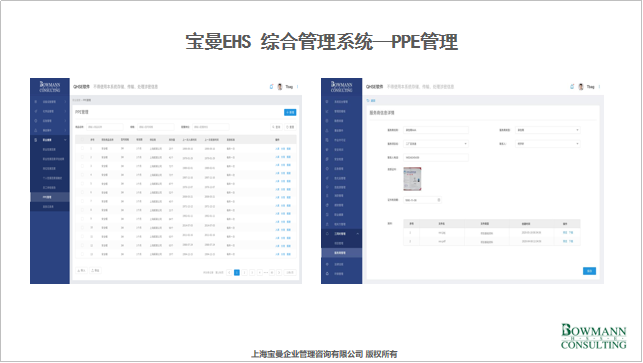Click the magnifier search button above the PPE table
This screenshot has height=363, width=643.
tap(276, 127)
